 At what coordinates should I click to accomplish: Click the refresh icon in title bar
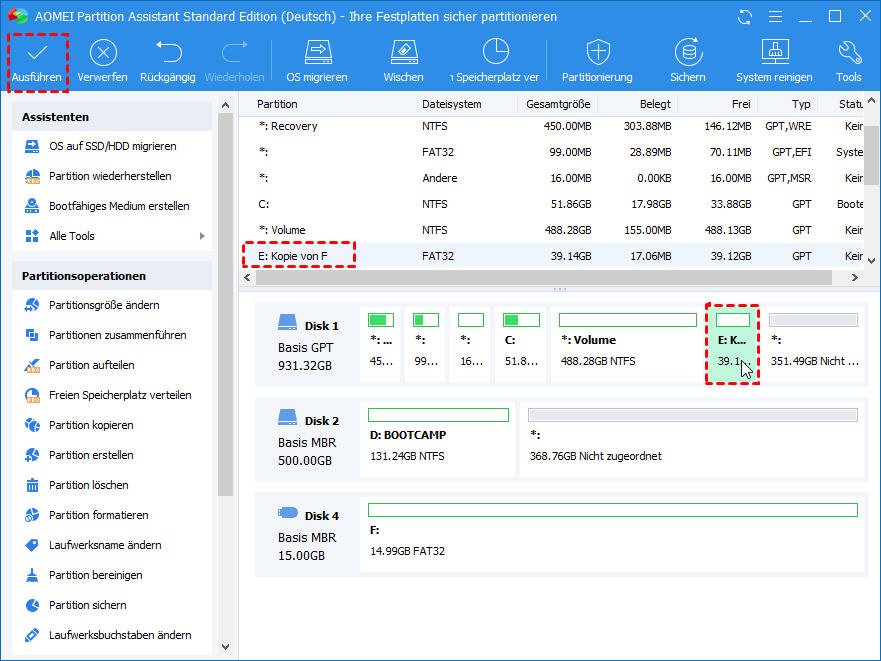pos(745,17)
